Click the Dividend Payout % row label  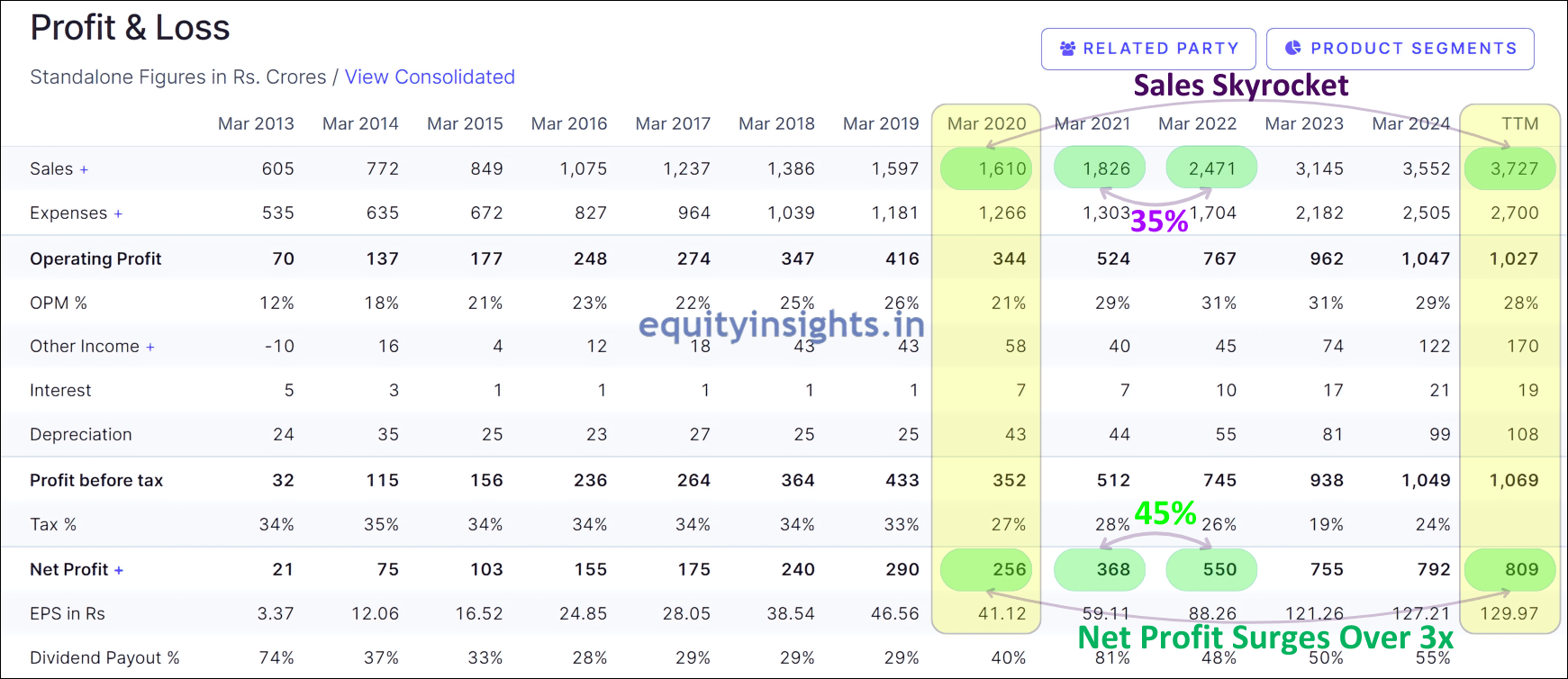[x=104, y=658]
